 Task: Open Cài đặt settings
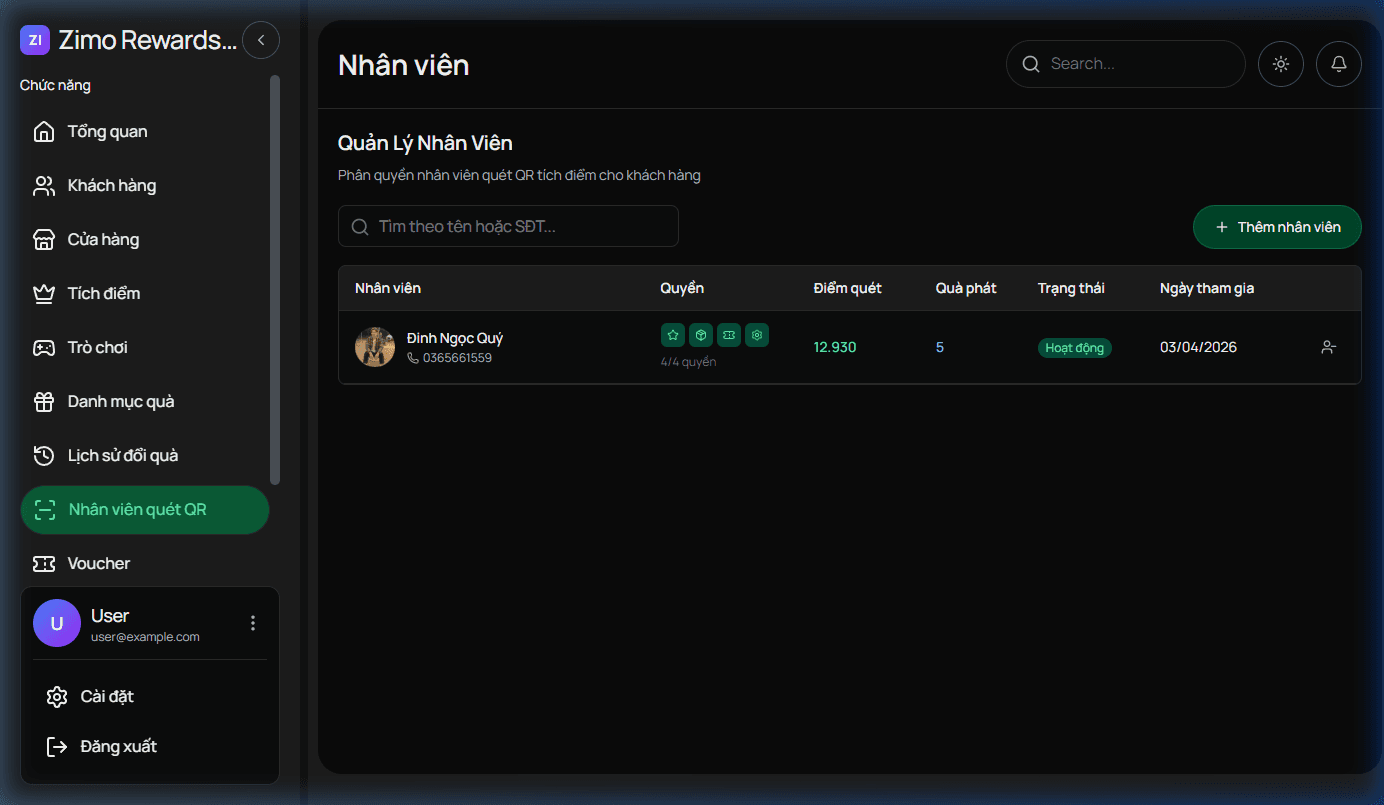click(x=106, y=697)
